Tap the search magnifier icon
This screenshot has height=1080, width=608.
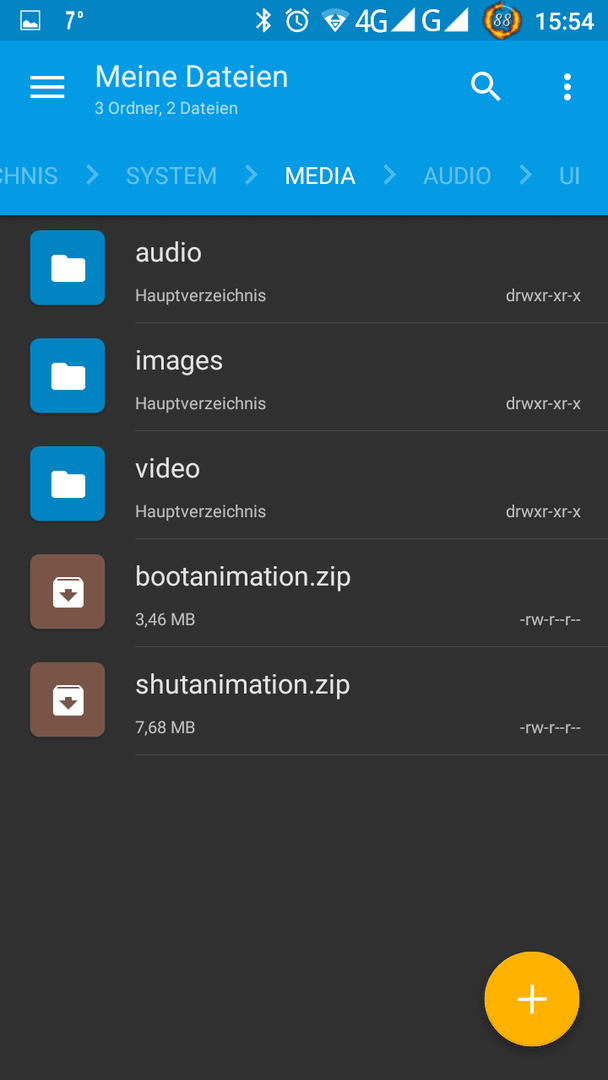pyautogui.click(x=485, y=87)
